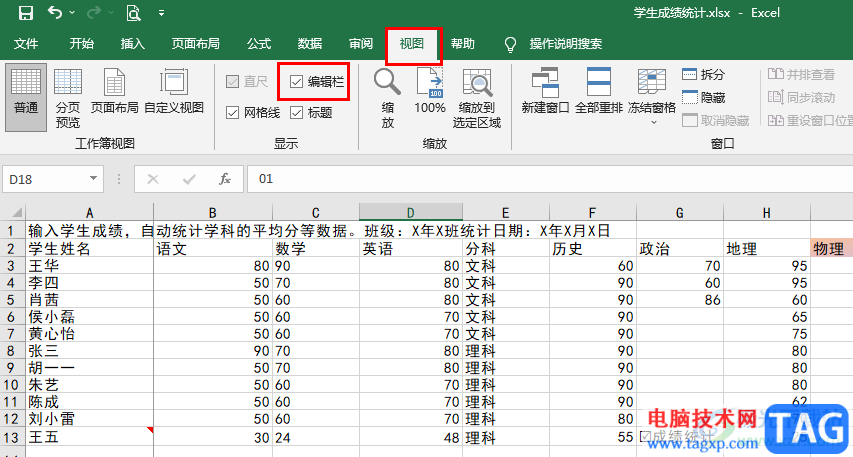This screenshot has width=853, height=457.
Task: Customize the quick access toolbar dropdown
Action: 162,13
